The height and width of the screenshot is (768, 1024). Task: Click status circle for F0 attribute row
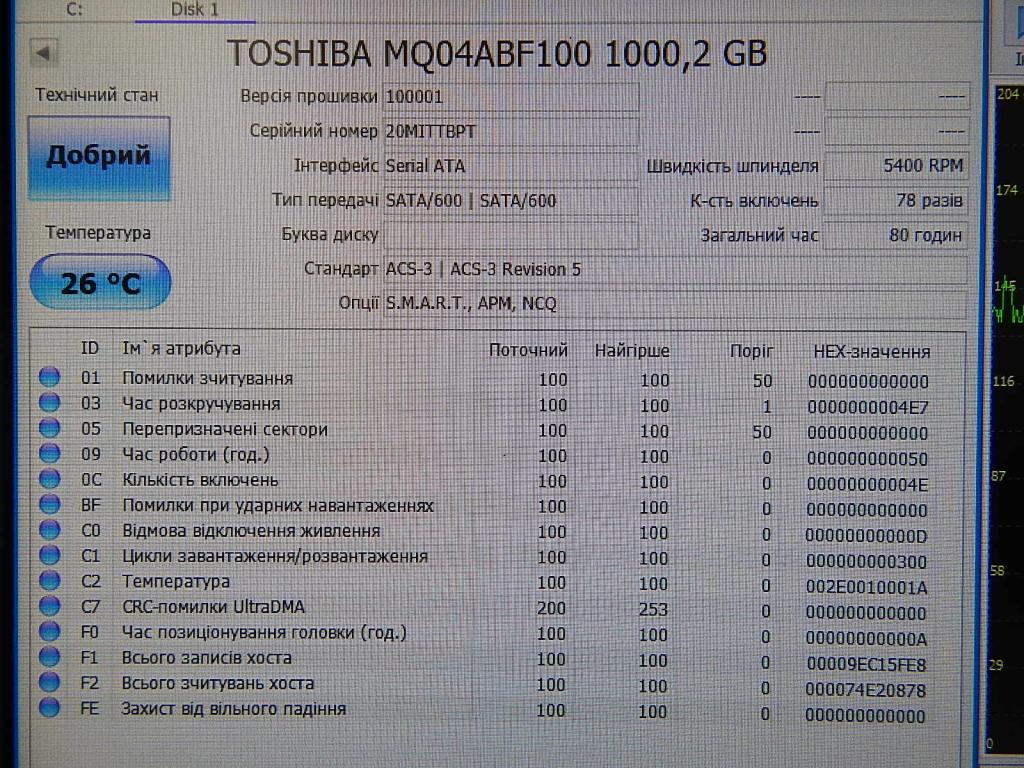coord(49,632)
